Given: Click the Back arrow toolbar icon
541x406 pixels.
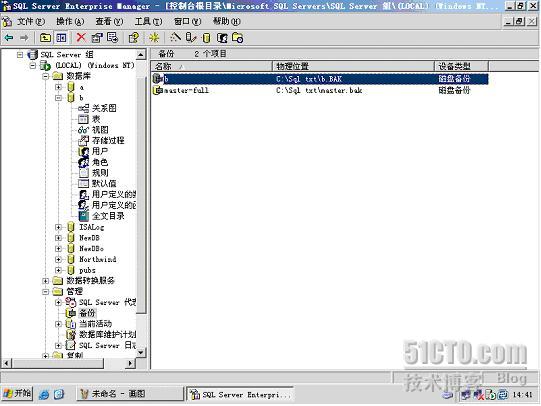Looking at the screenshot, I should [x=9, y=38].
